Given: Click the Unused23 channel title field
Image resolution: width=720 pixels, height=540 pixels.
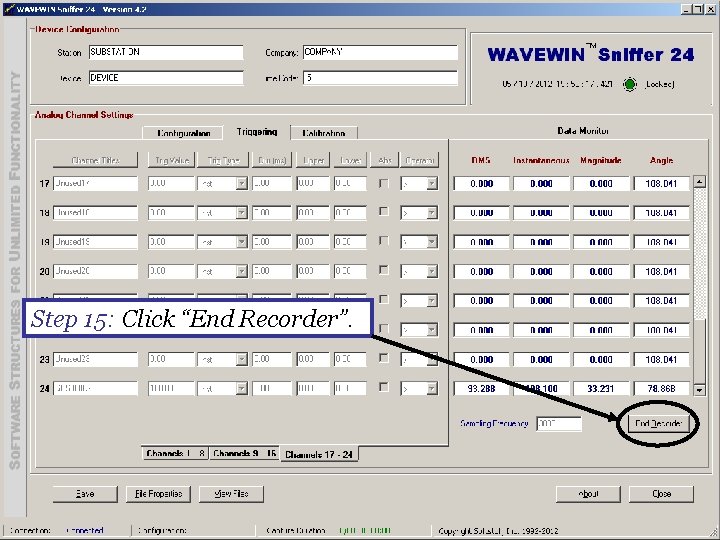Looking at the screenshot, I should click(x=96, y=359).
